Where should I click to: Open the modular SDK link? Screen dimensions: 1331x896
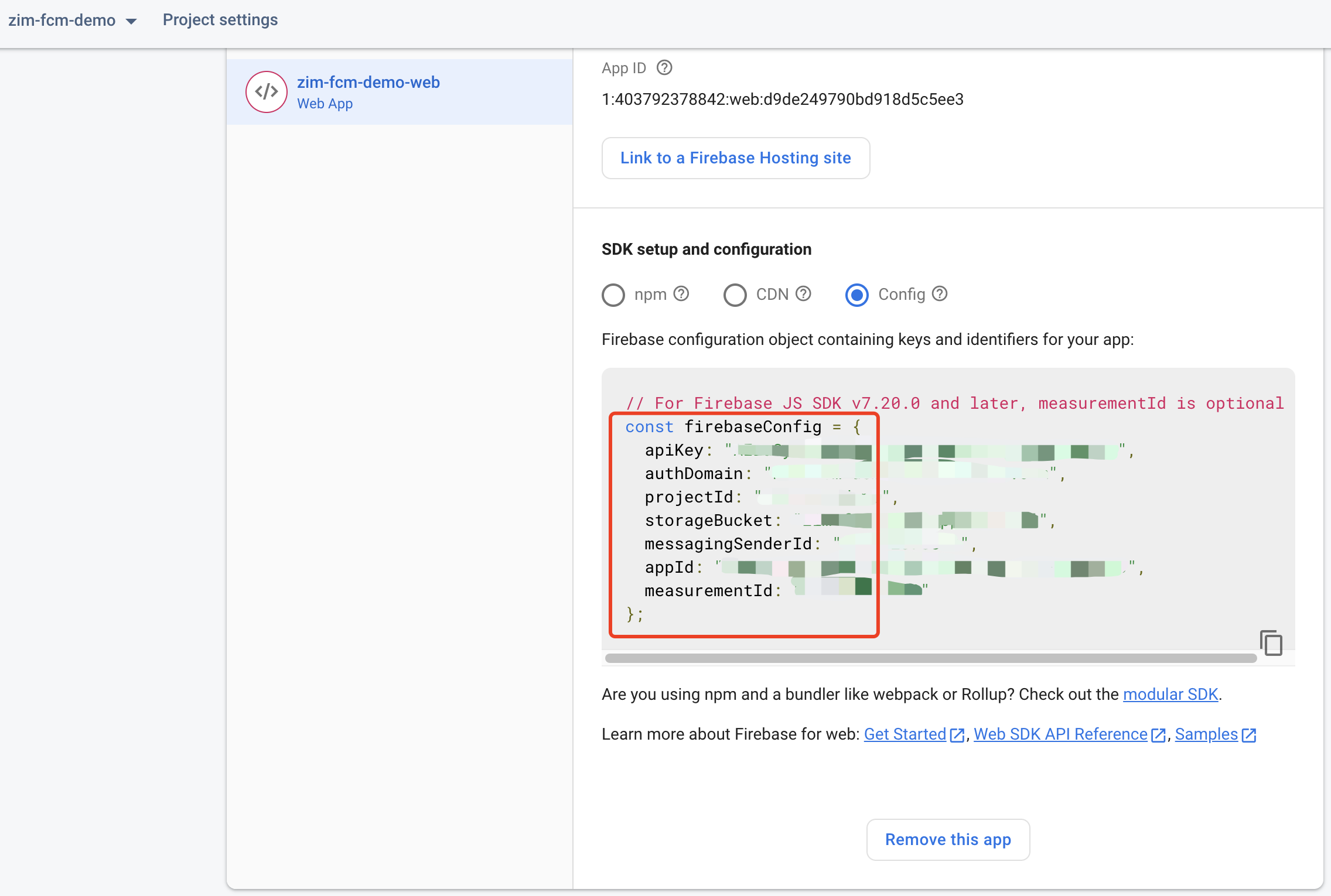click(x=1170, y=695)
